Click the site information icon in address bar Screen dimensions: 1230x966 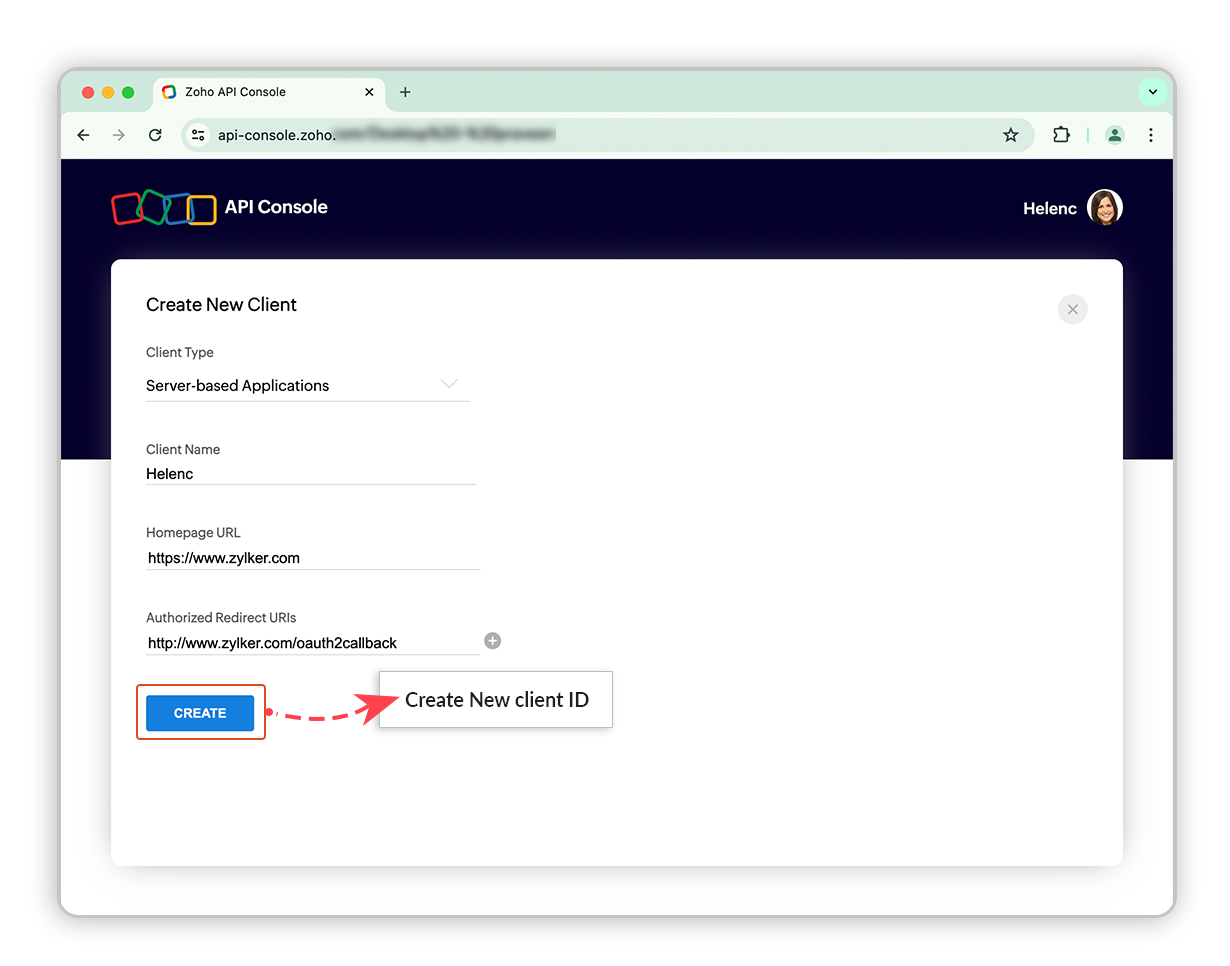coord(197,134)
